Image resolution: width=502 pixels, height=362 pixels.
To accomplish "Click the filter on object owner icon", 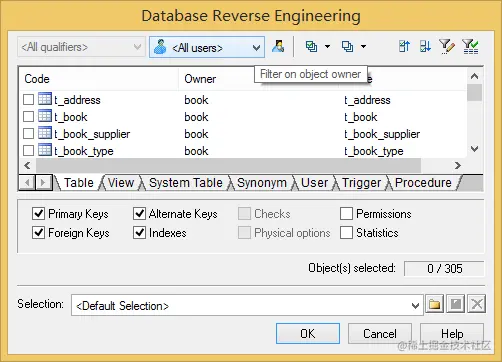I will pyautogui.click(x=278, y=47).
